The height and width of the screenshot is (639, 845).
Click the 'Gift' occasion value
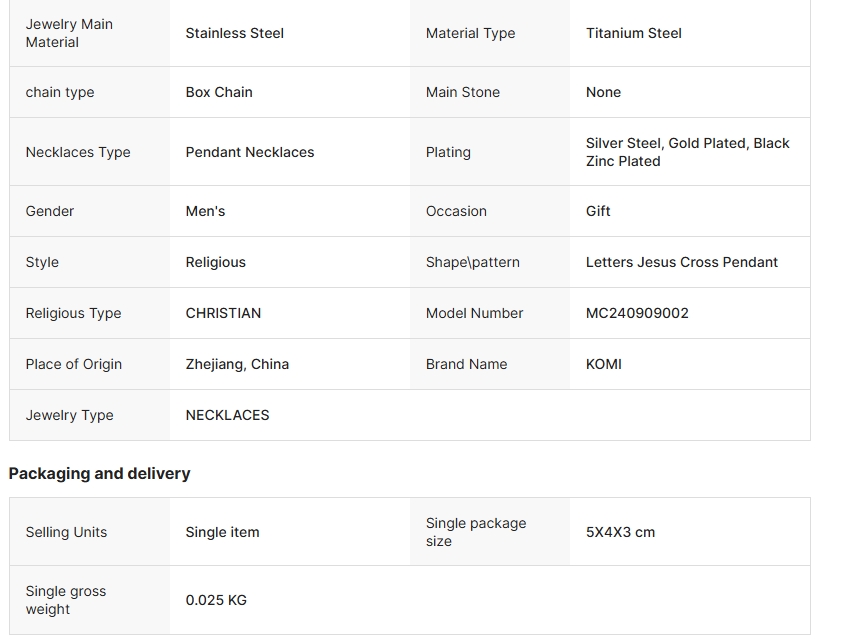pyautogui.click(x=598, y=211)
